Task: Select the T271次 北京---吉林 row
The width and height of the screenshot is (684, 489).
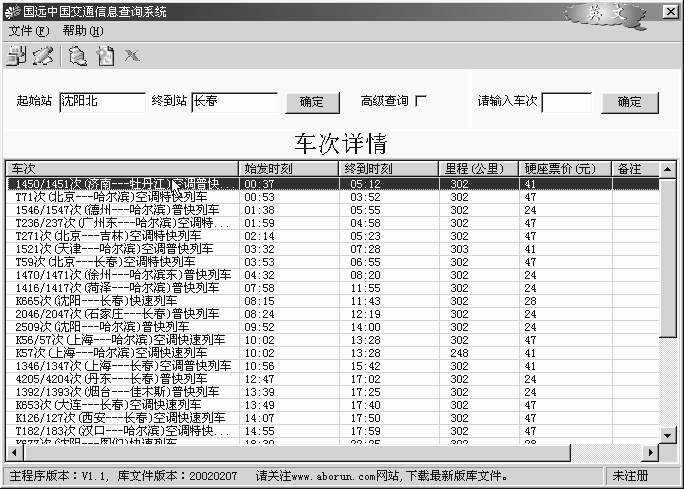Action: click(x=332, y=236)
